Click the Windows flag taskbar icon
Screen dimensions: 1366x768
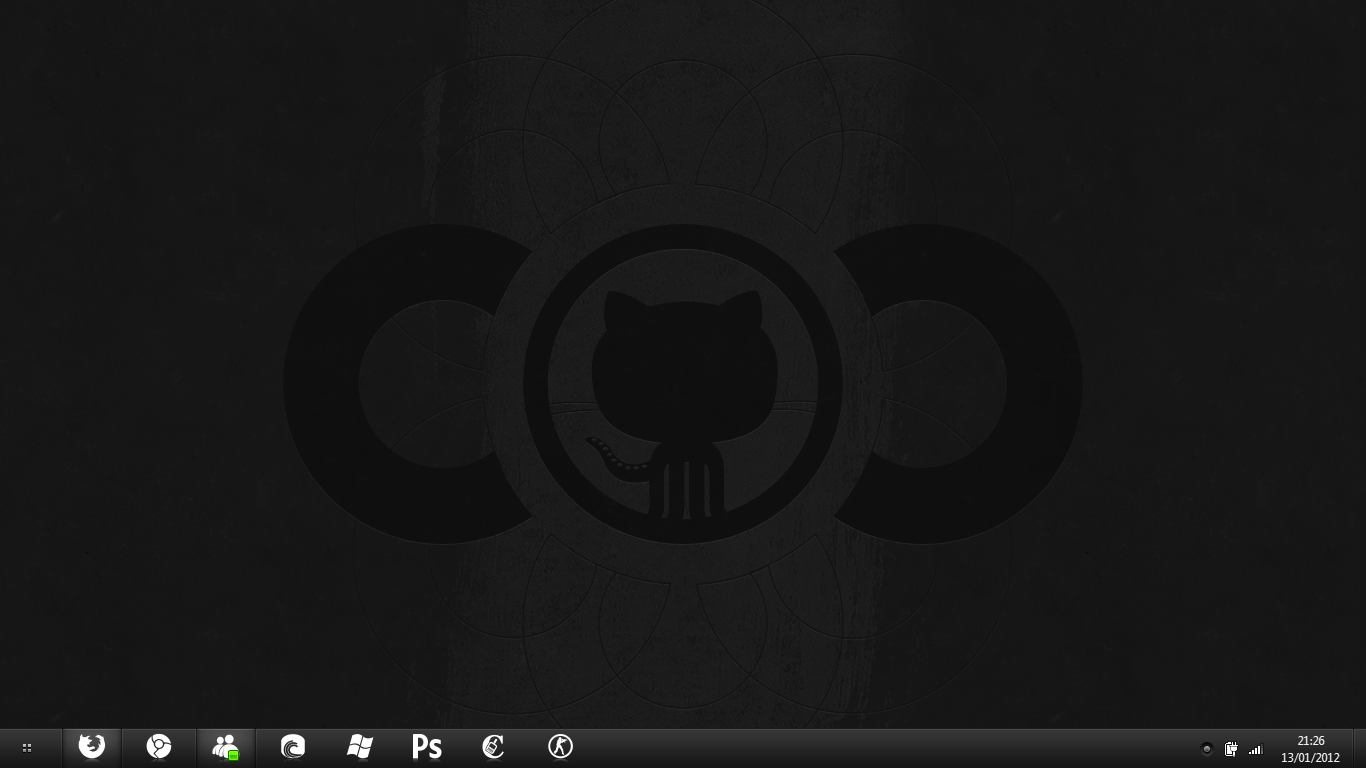coord(360,747)
